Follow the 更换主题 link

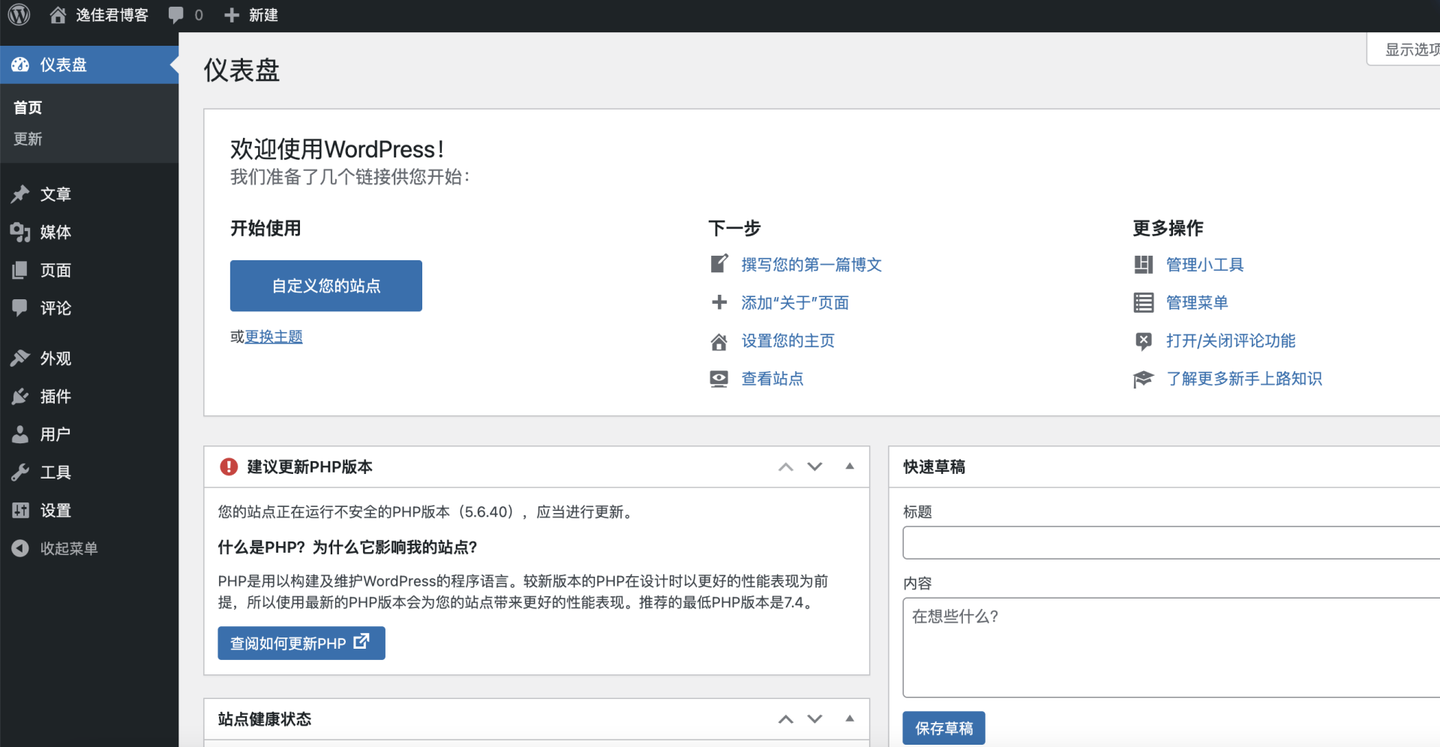tap(274, 337)
